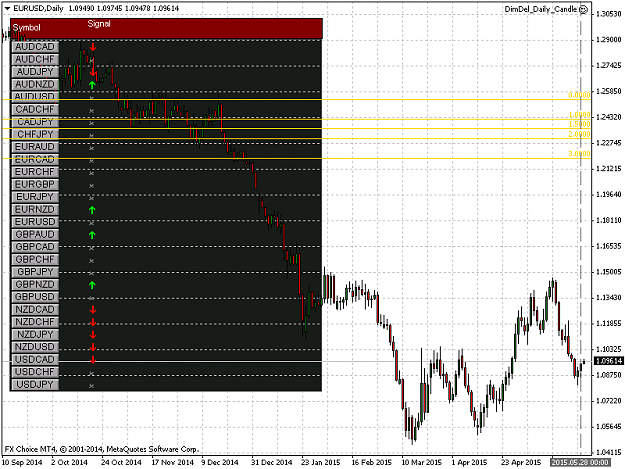The image size is (625, 469).
Task: Click the red down signal arrow for NZDUSD
Action: click(x=92, y=347)
